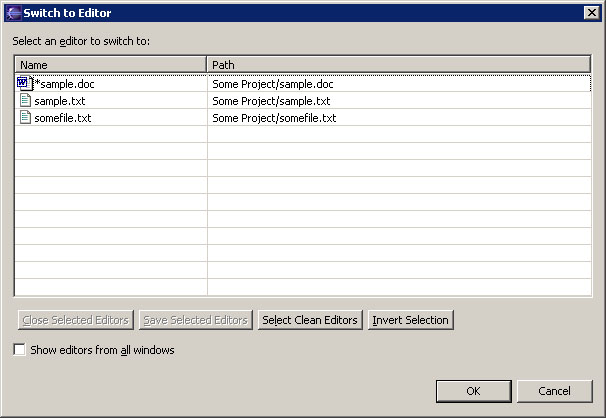606x418 pixels.
Task: Click the Eclipse icon in the title bar
Action: coord(13,13)
